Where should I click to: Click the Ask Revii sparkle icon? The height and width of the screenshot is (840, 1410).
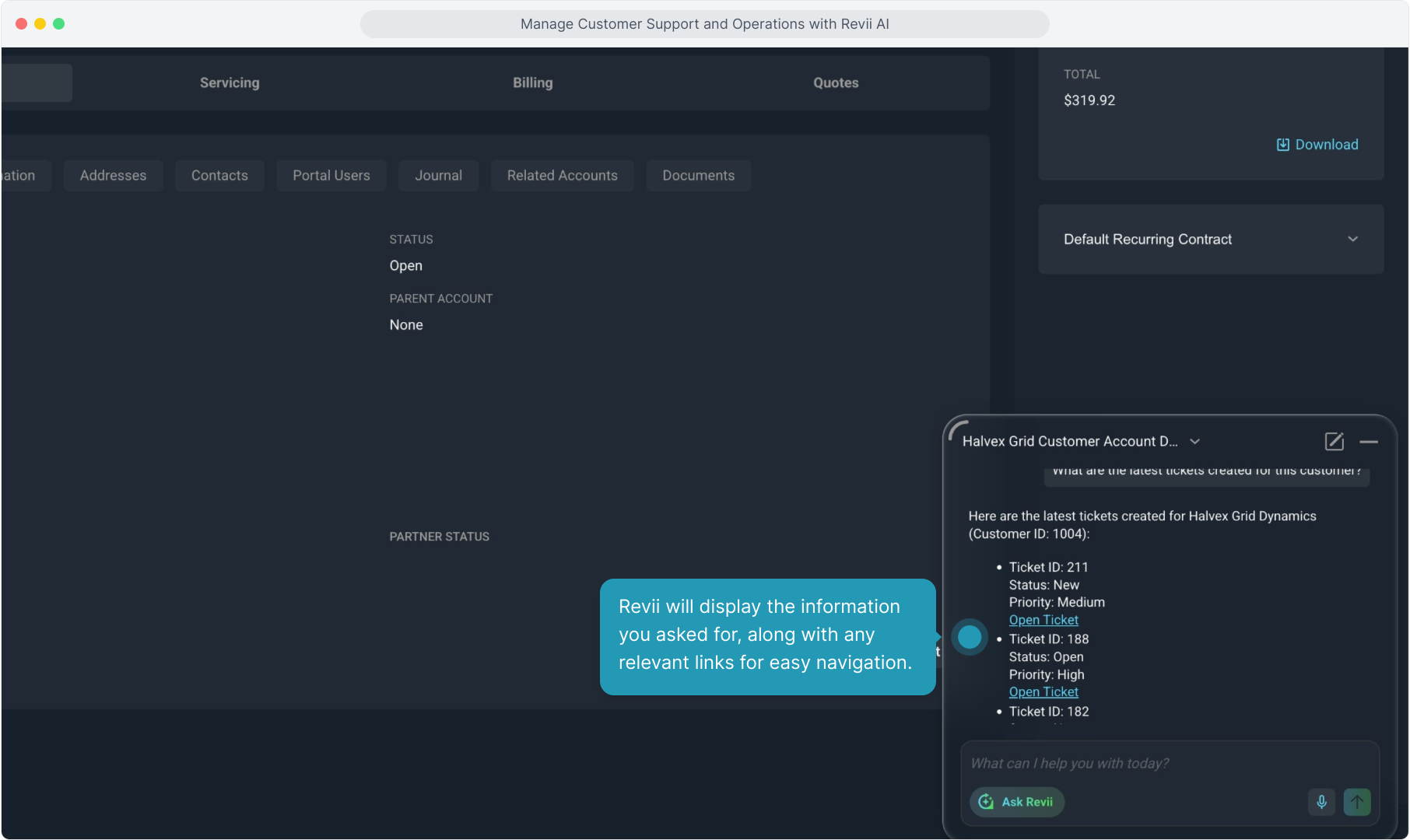pyautogui.click(x=986, y=802)
